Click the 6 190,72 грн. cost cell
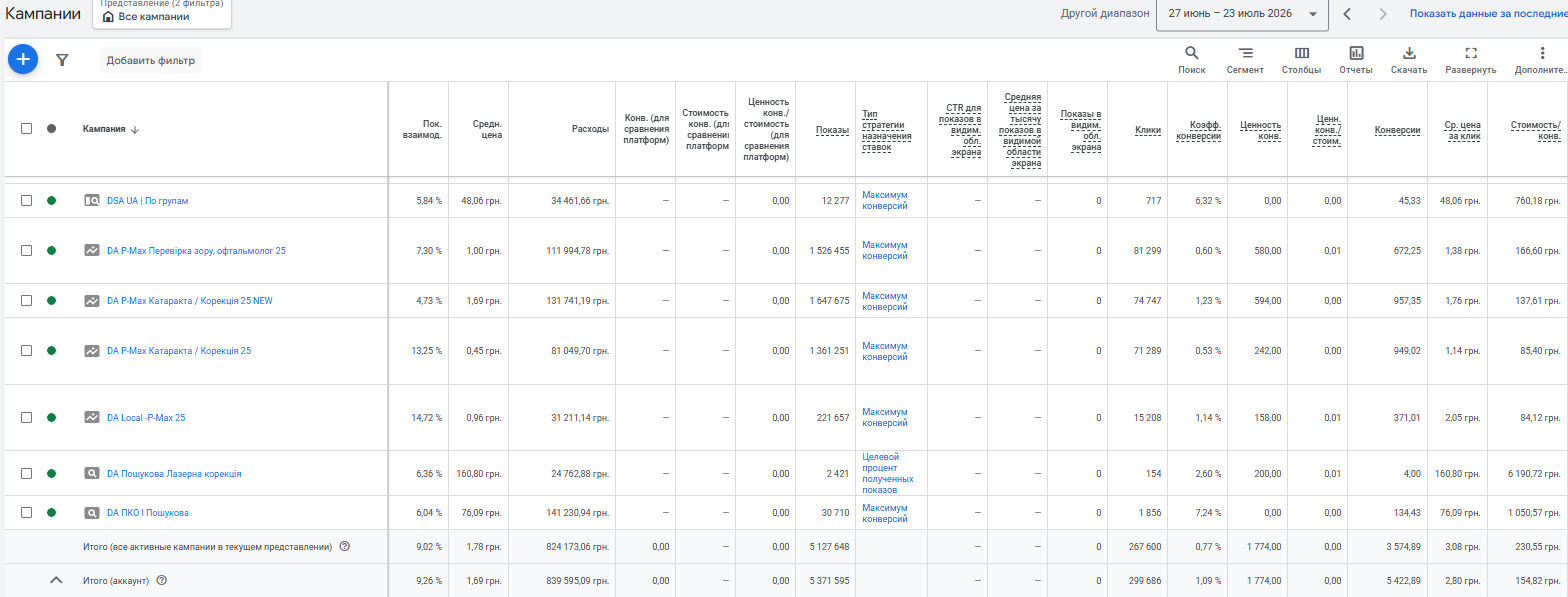The image size is (1568, 597). (x=1532, y=473)
